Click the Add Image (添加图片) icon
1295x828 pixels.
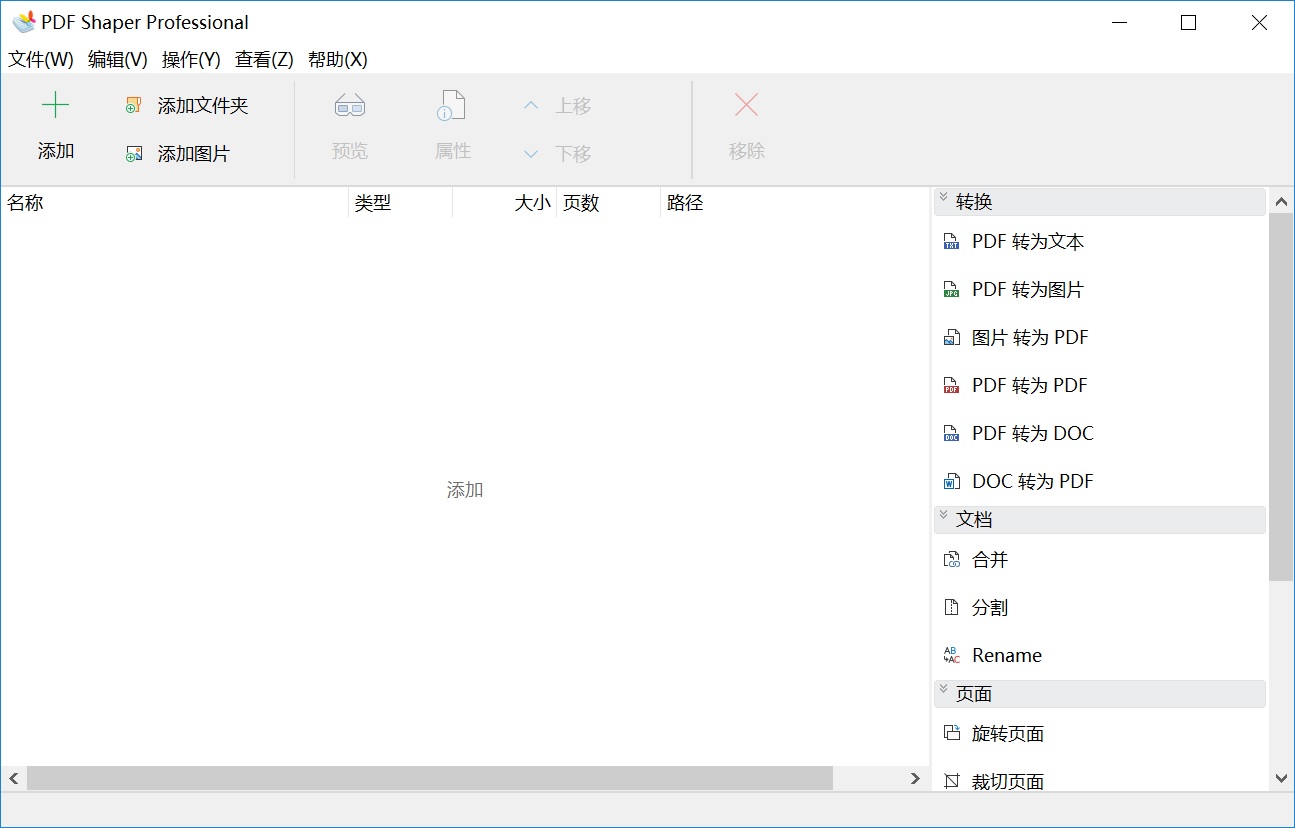(x=133, y=154)
